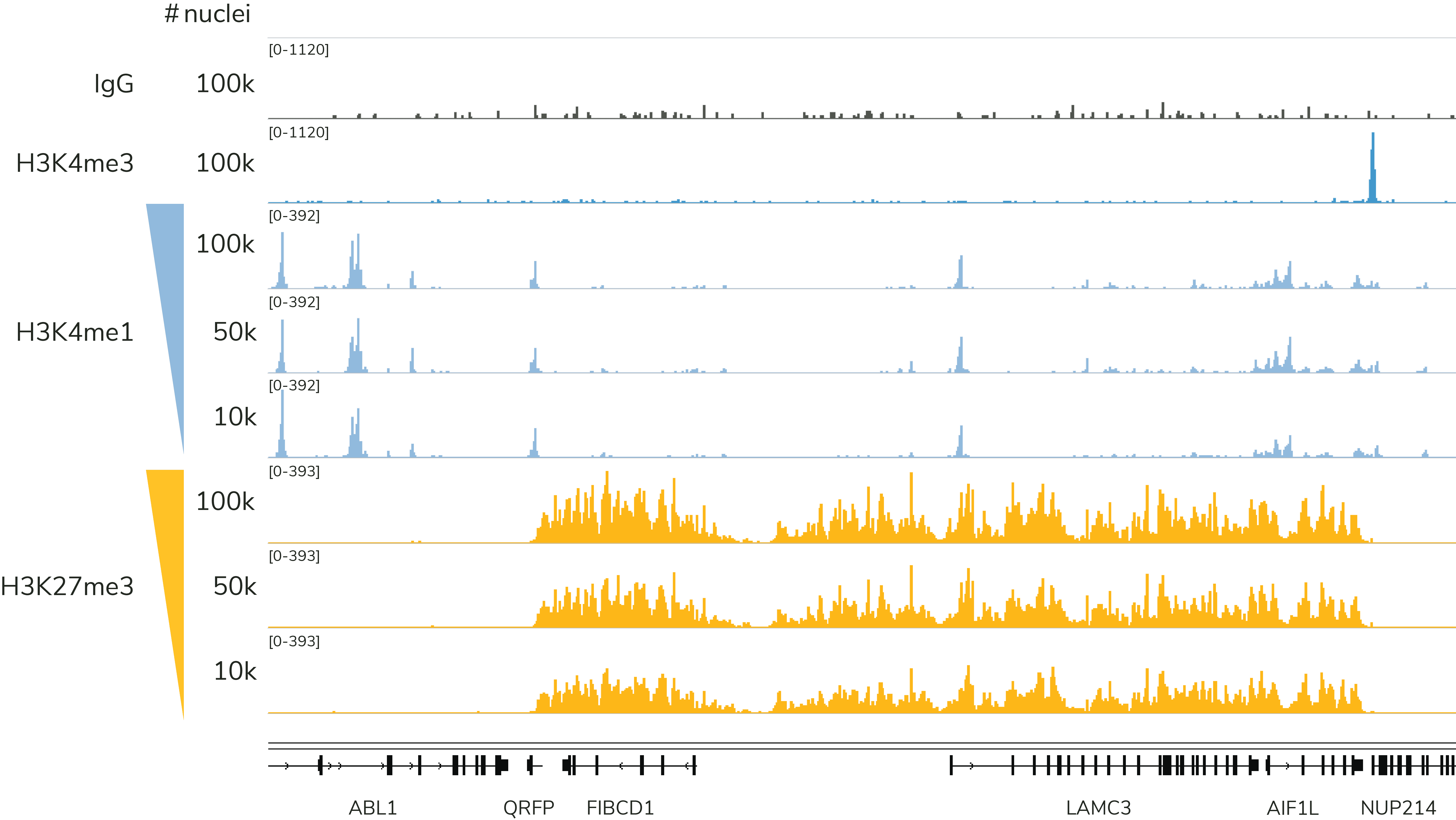The image size is (1456, 820).
Task: Select the ABL1 gene label
Action: [x=373, y=808]
